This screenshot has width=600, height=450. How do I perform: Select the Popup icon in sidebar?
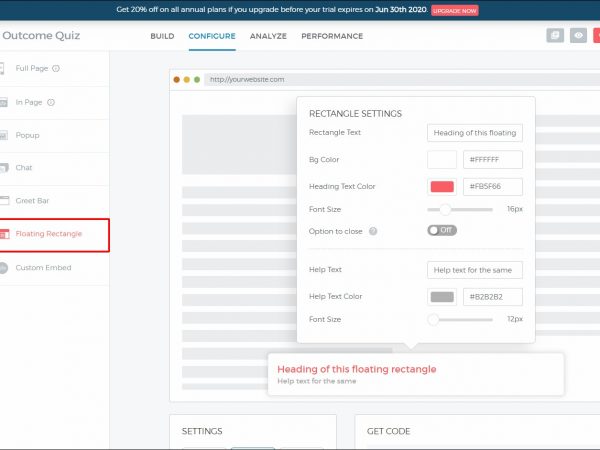pyautogui.click(x=5, y=135)
